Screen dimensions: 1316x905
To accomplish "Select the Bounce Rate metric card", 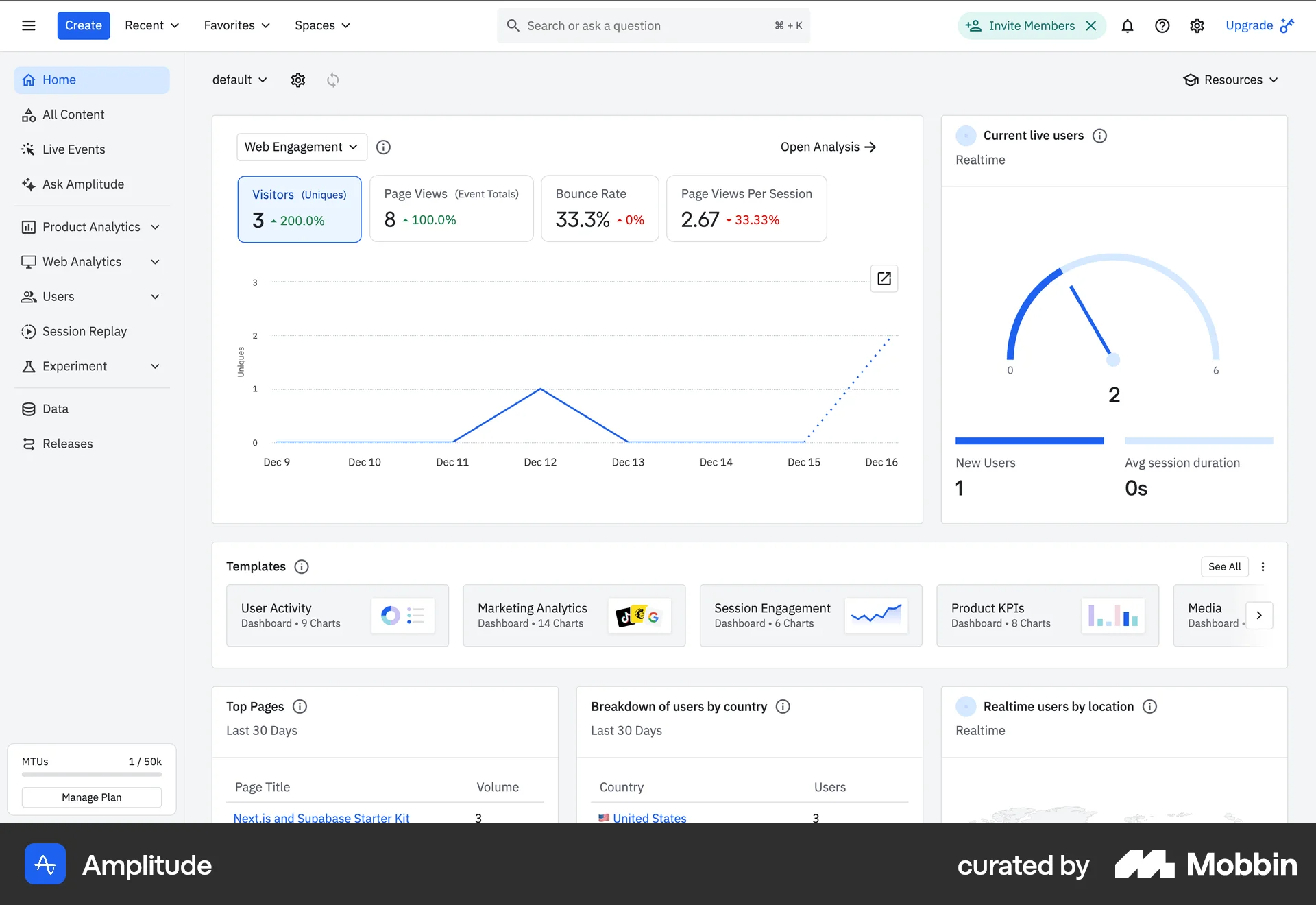I will pos(600,209).
